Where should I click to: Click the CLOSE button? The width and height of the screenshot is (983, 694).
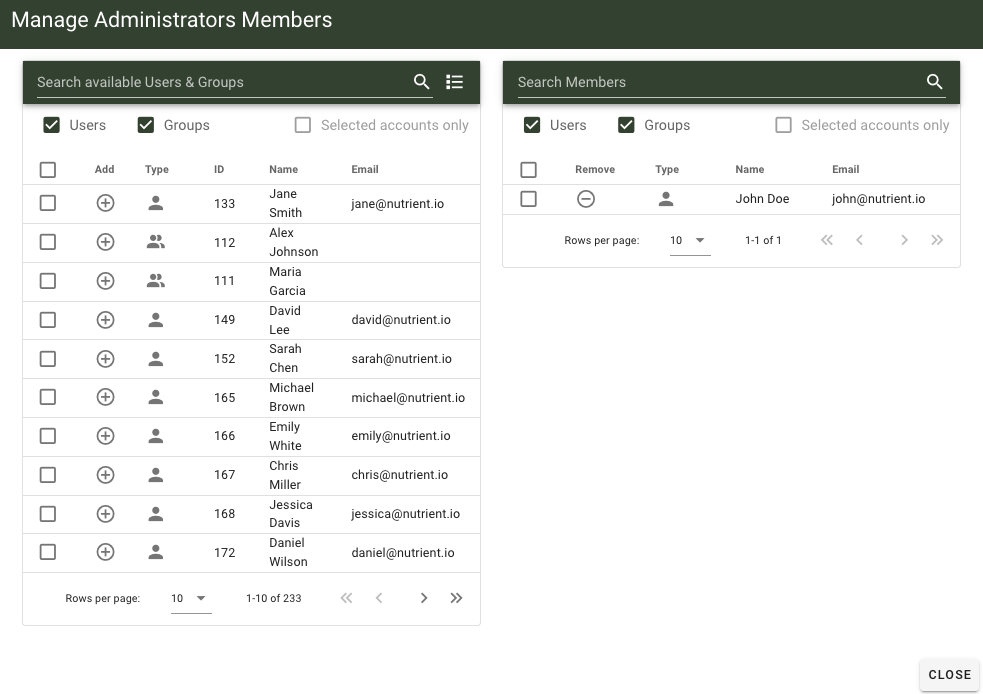tap(948, 675)
